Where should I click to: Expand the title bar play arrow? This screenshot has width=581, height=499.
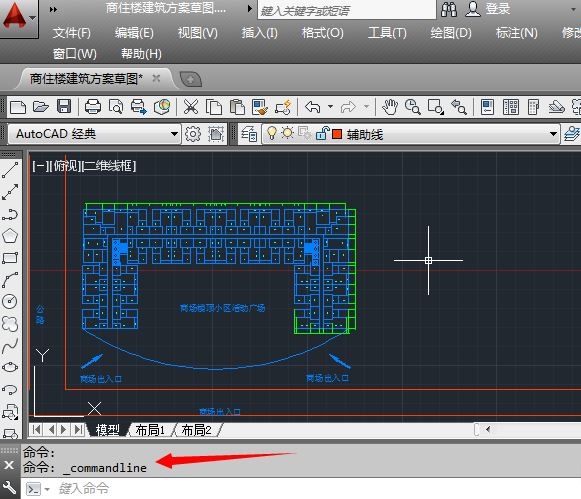250,8
